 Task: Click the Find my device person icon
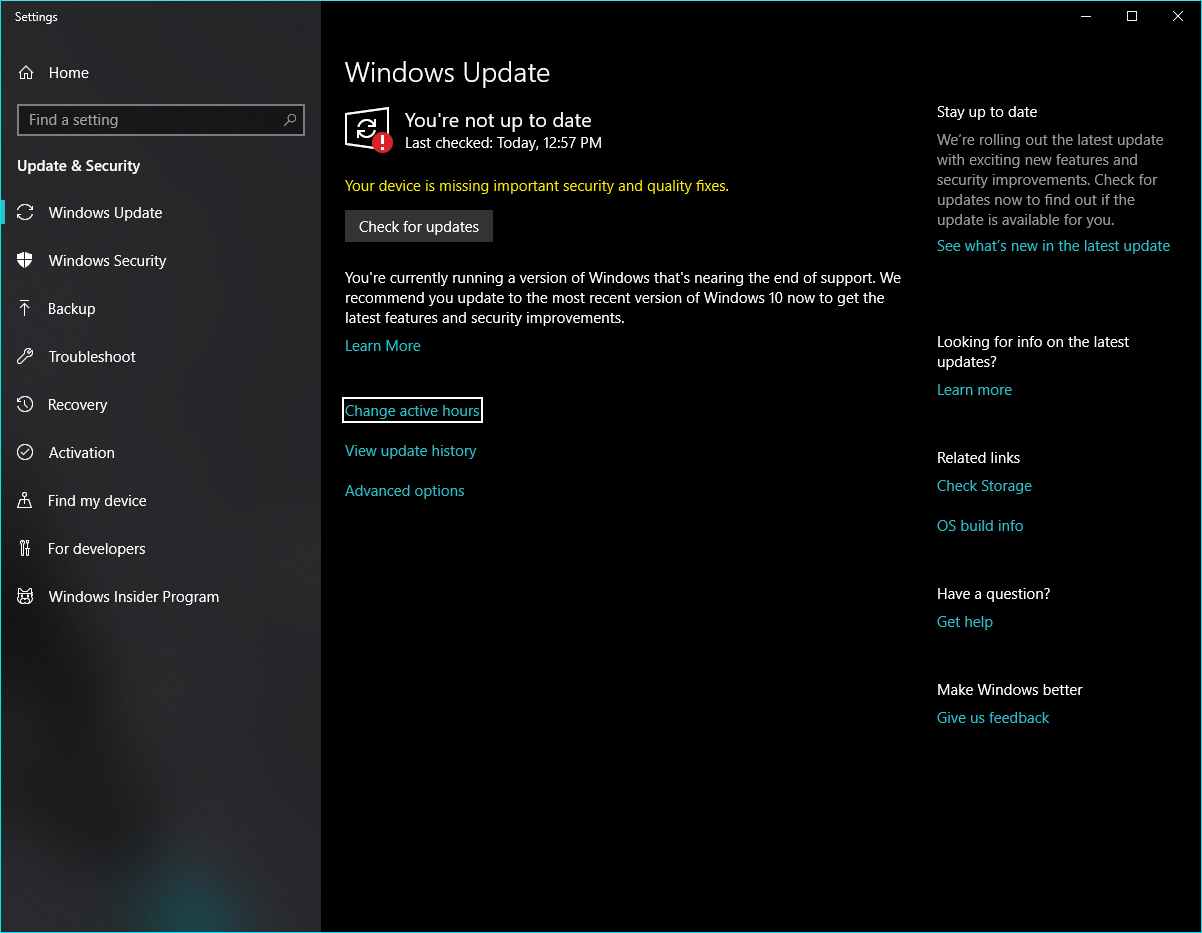(26, 501)
